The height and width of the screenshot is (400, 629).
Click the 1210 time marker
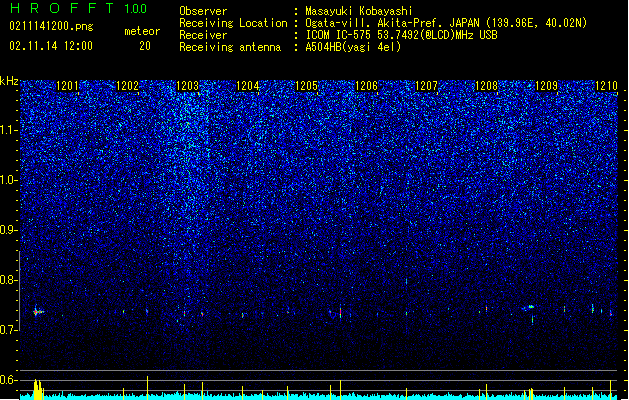(x=606, y=86)
